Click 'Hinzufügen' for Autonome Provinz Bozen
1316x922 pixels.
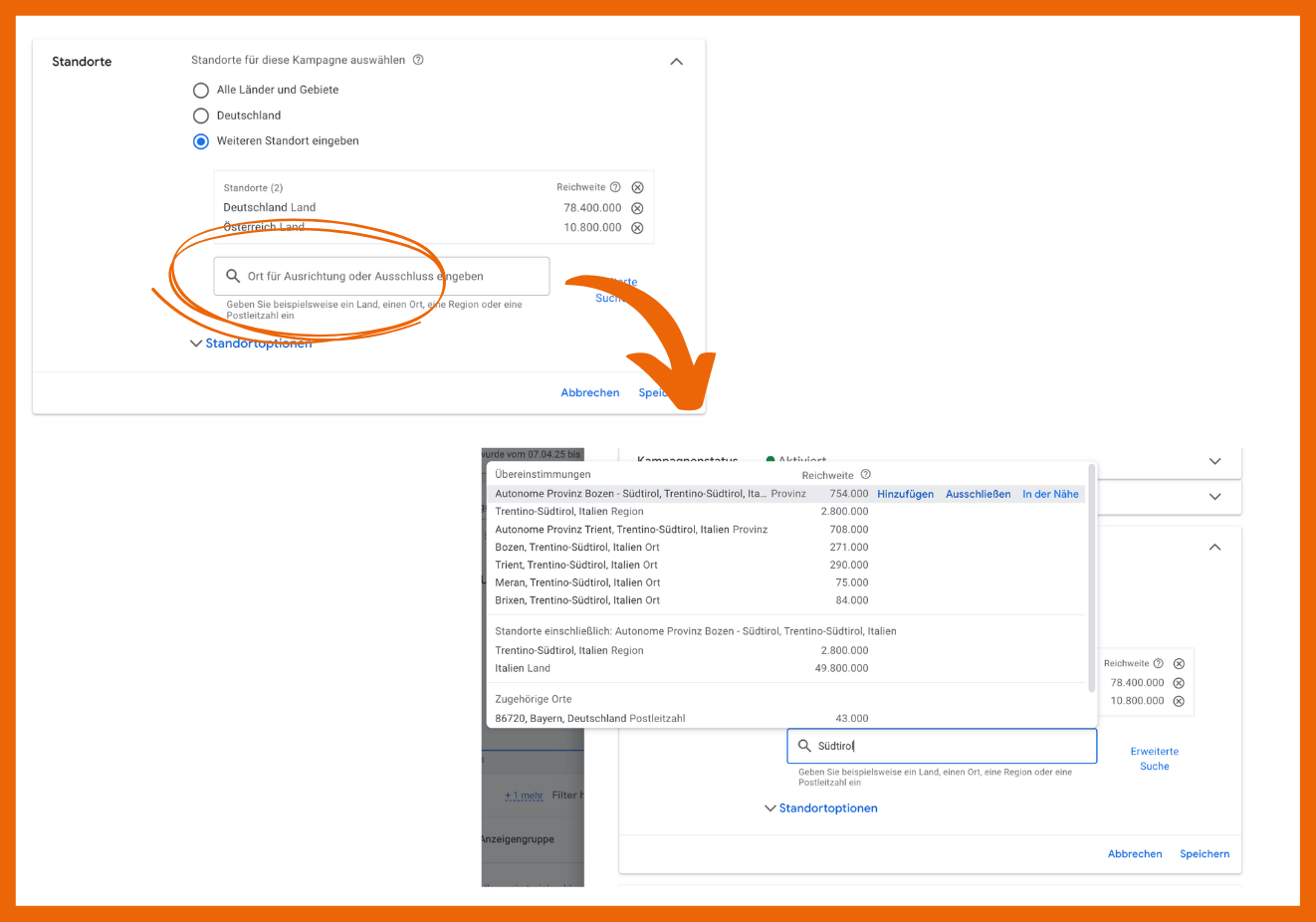(905, 494)
